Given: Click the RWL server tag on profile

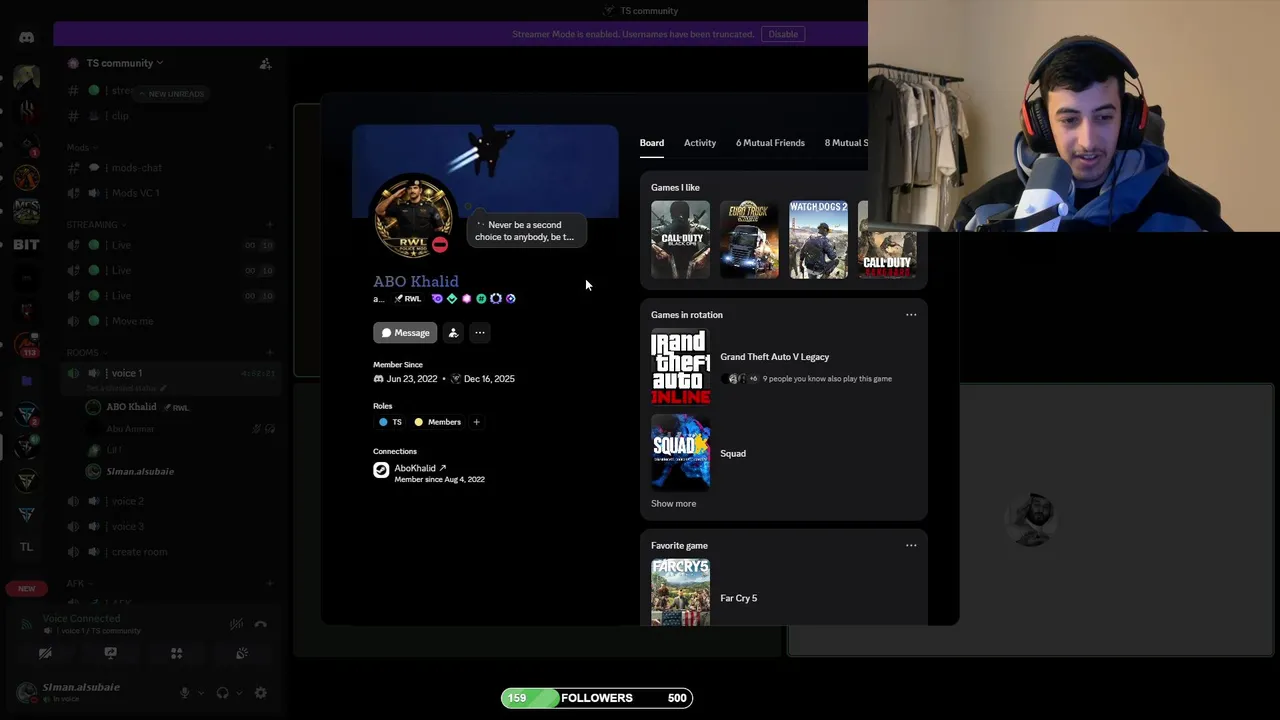Looking at the screenshot, I should click(408, 299).
